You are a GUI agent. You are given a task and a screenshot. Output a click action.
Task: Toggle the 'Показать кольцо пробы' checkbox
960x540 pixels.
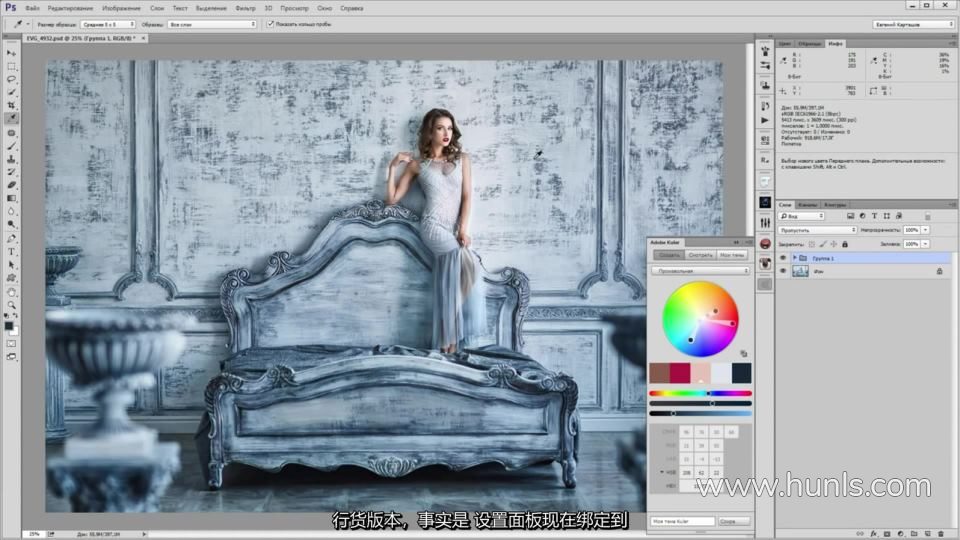(270, 23)
